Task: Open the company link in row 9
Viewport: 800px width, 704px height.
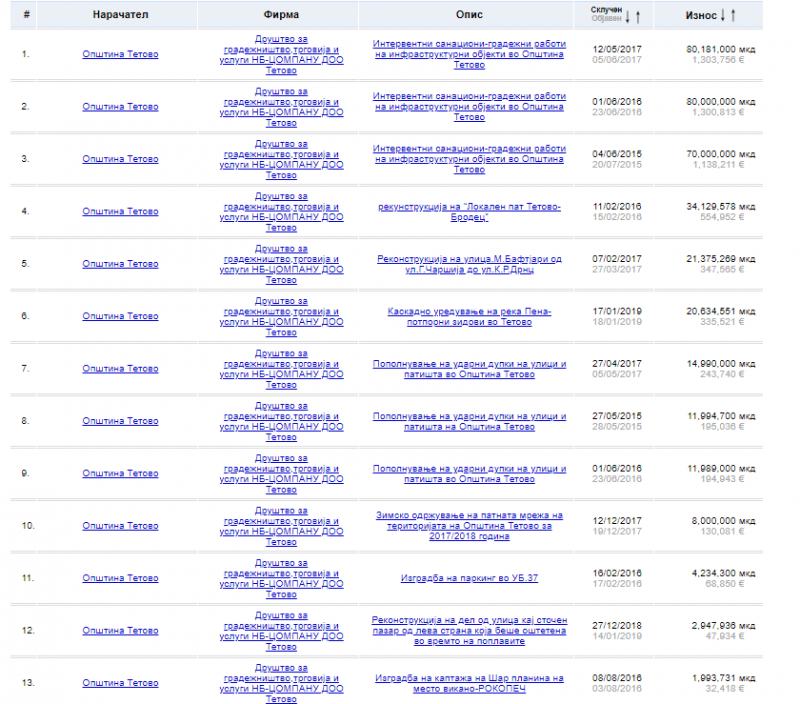Action: (x=281, y=473)
